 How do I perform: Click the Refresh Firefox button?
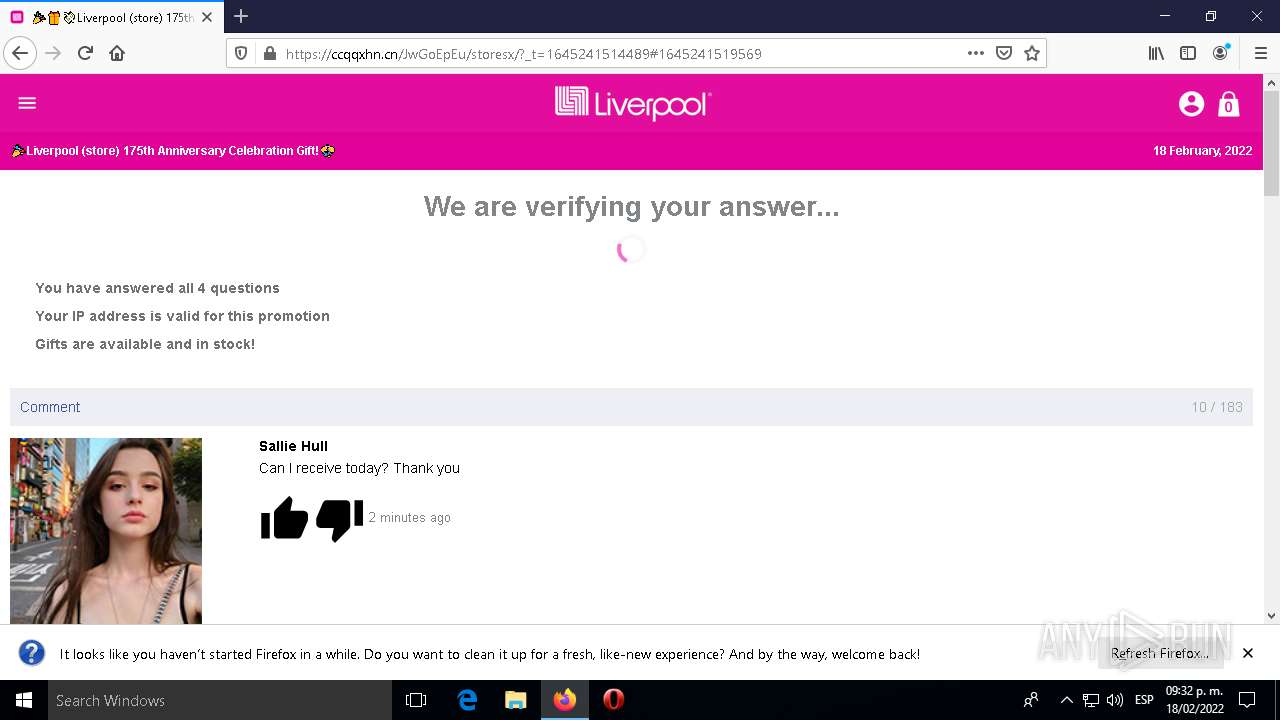click(1160, 653)
